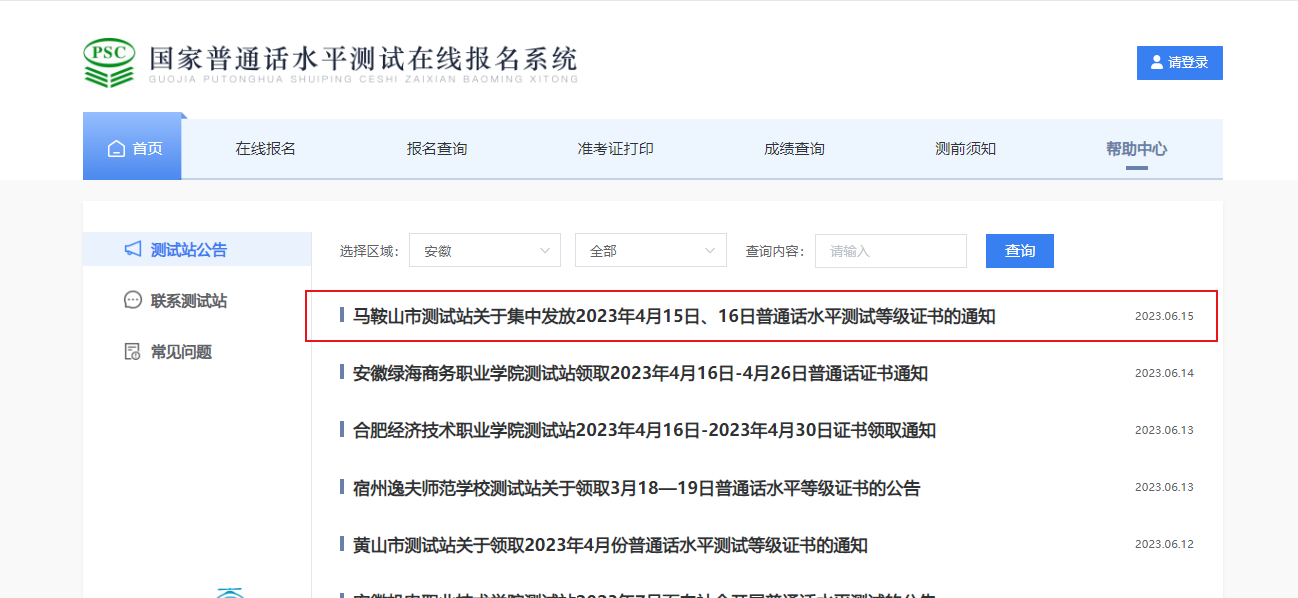
Task: Click the user icon in 请登录 button
Action: (1157, 62)
